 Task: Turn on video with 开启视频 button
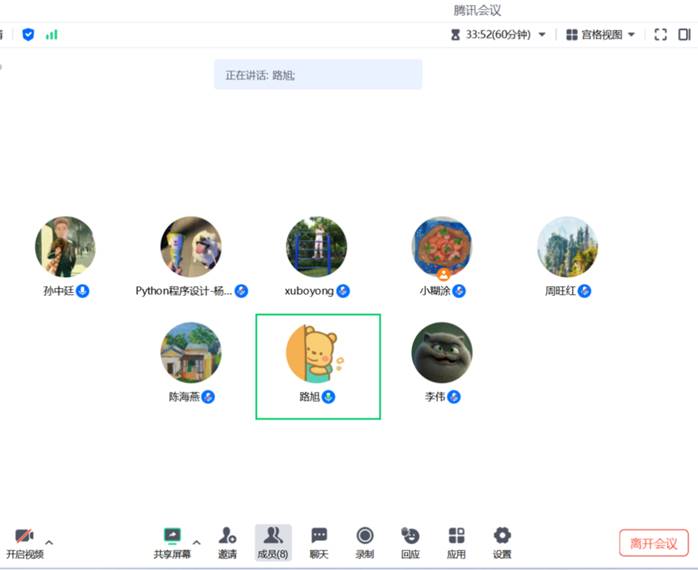click(x=24, y=541)
